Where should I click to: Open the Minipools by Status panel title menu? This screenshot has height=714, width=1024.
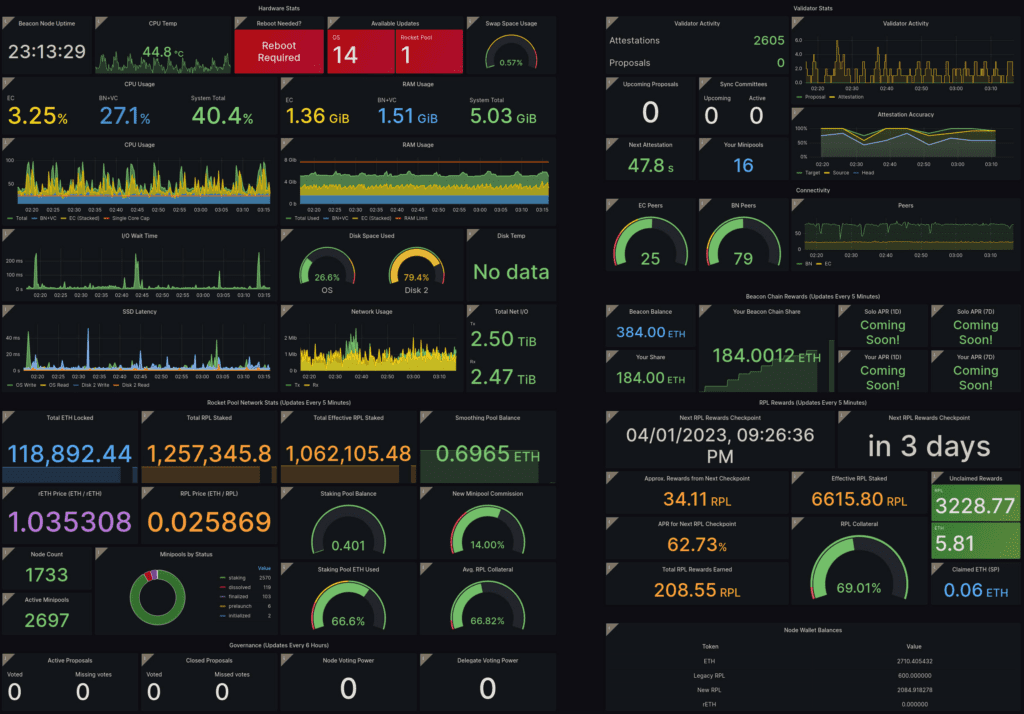[x=186, y=554]
